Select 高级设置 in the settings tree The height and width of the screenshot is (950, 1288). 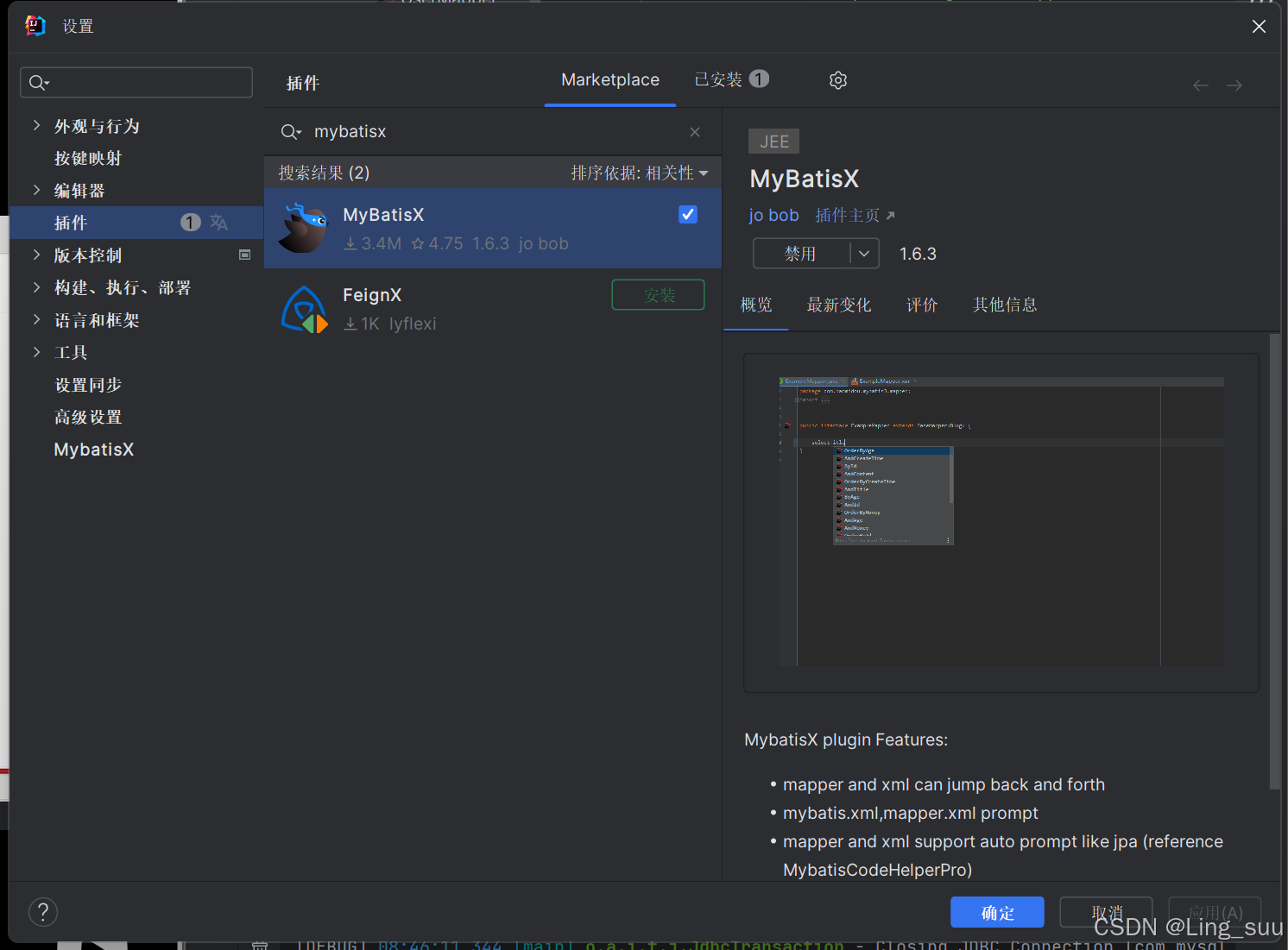88,417
